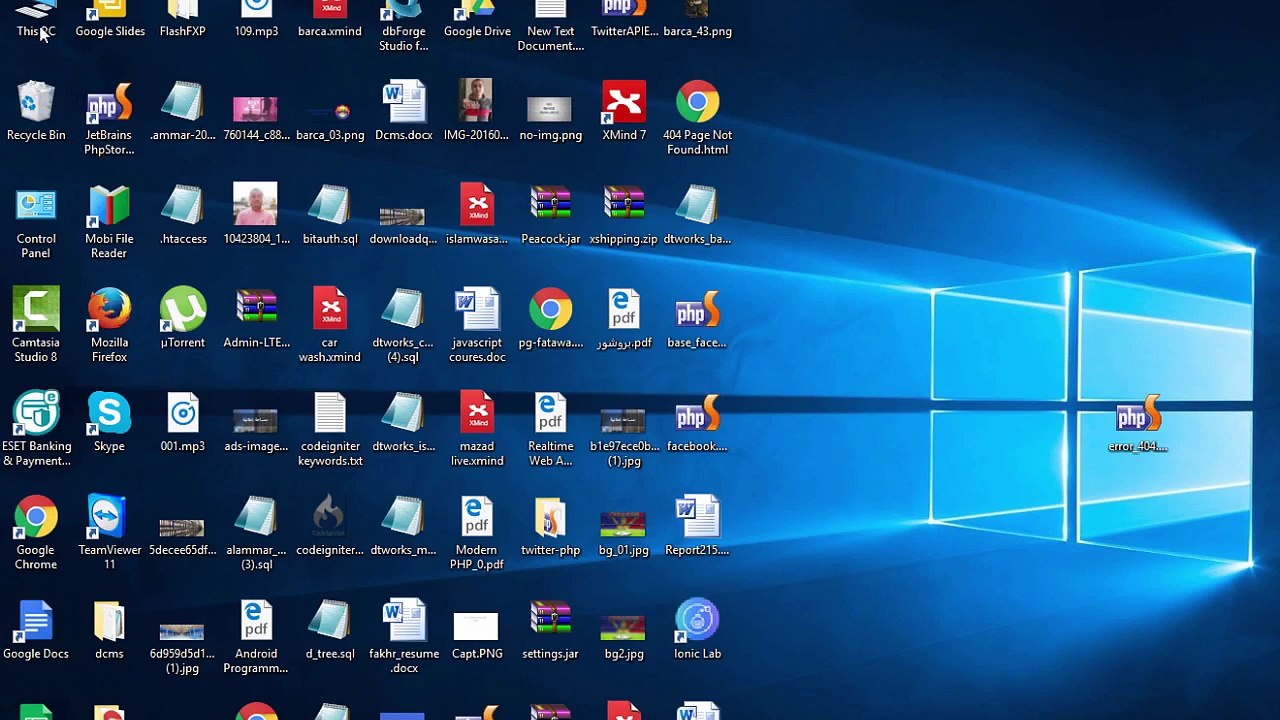Select the Mobi File Reader shortcut
1280x720 pixels.
(x=109, y=222)
